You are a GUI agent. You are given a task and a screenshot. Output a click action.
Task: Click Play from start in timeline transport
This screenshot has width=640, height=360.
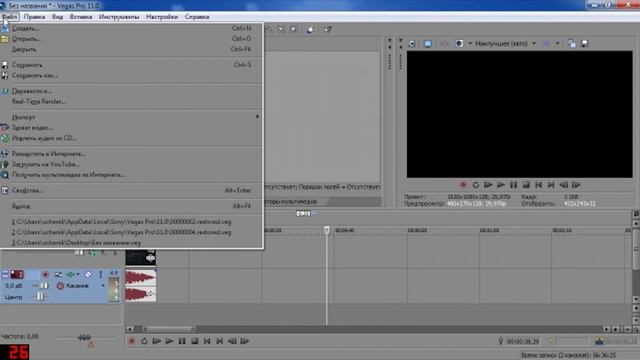point(157,341)
